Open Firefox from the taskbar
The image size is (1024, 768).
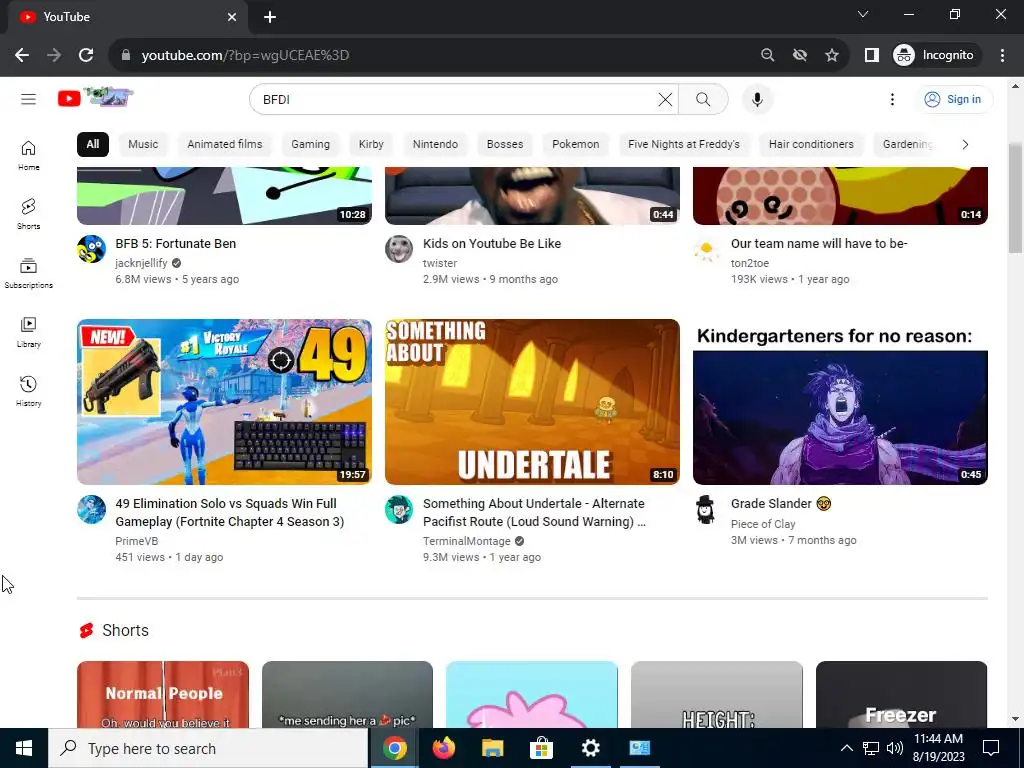[444, 748]
